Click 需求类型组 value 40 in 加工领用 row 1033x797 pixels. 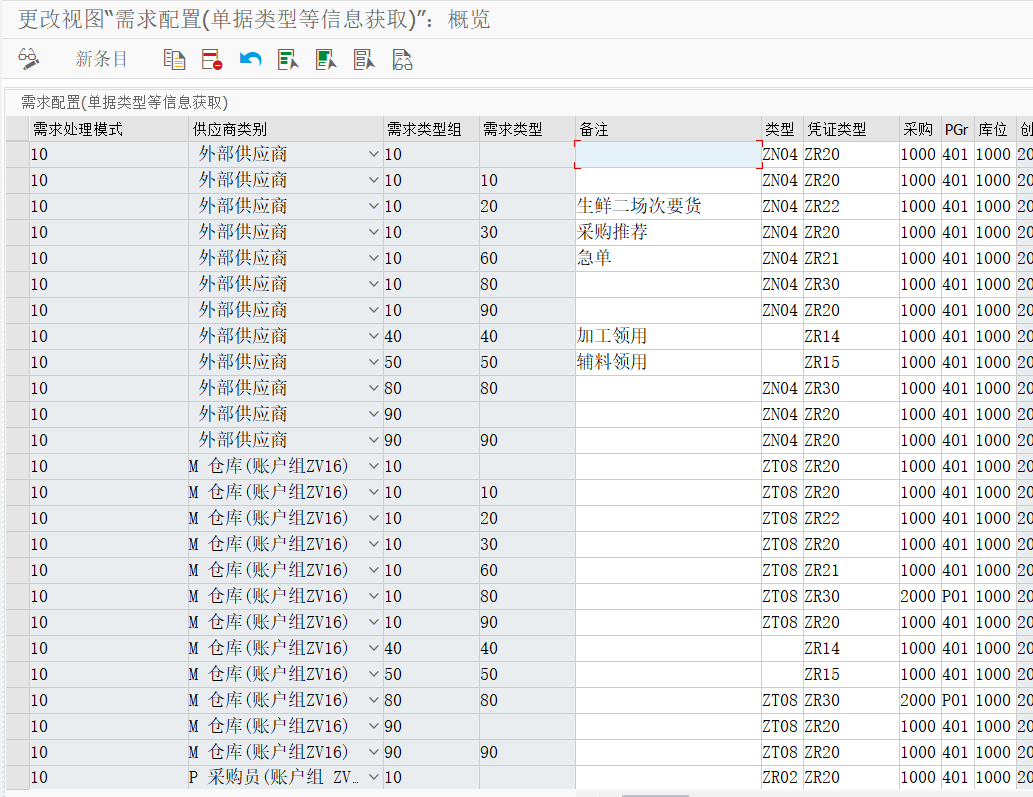[x=432, y=336]
